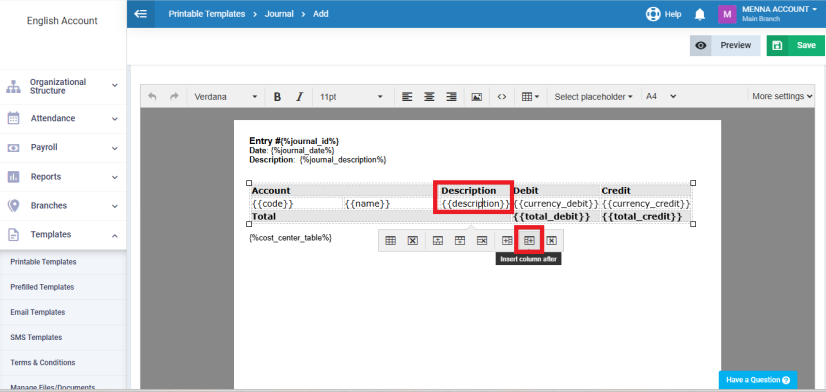Click the Bold formatting icon

coord(278,97)
